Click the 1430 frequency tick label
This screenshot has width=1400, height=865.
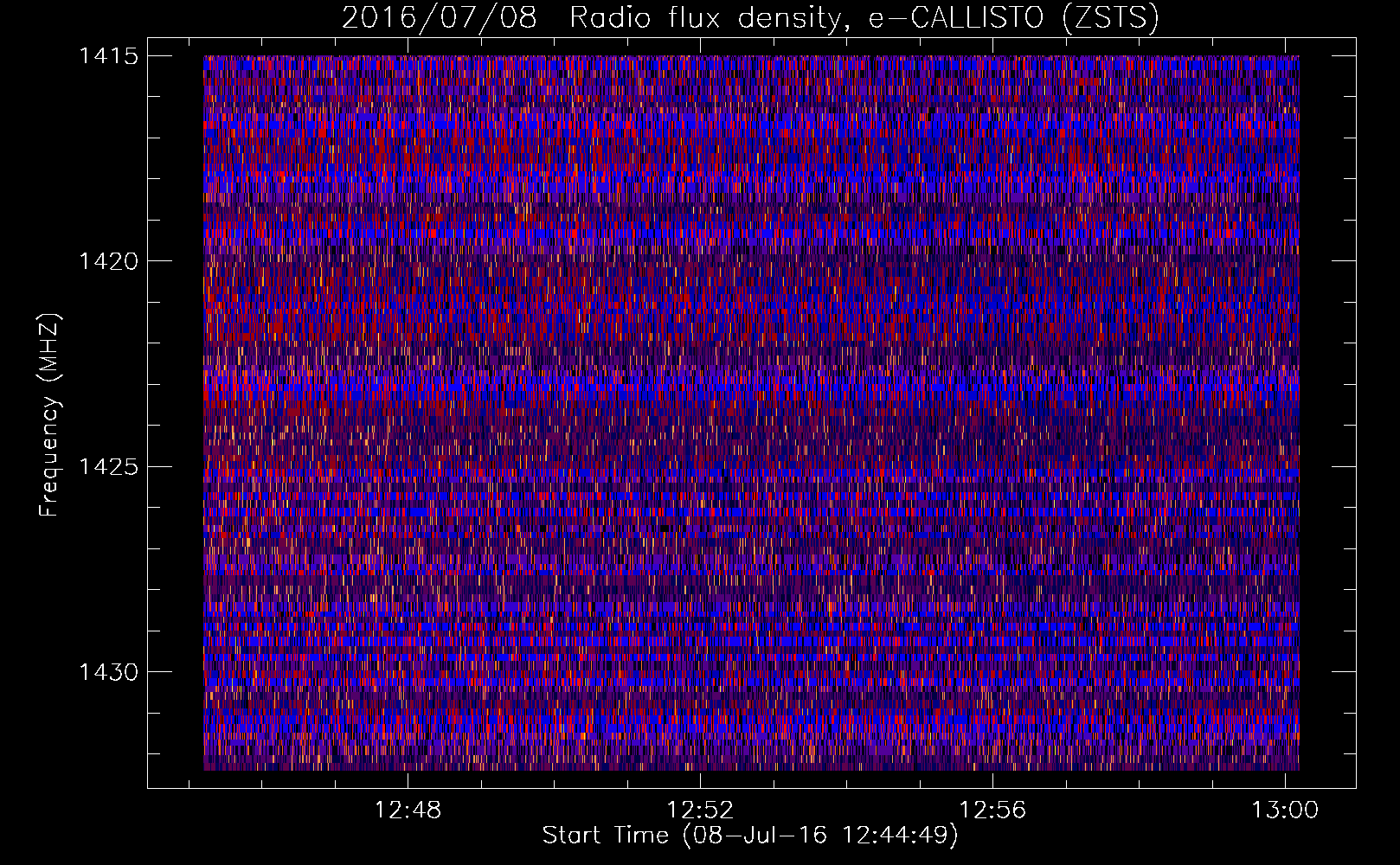pyautogui.click(x=108, y=672)
